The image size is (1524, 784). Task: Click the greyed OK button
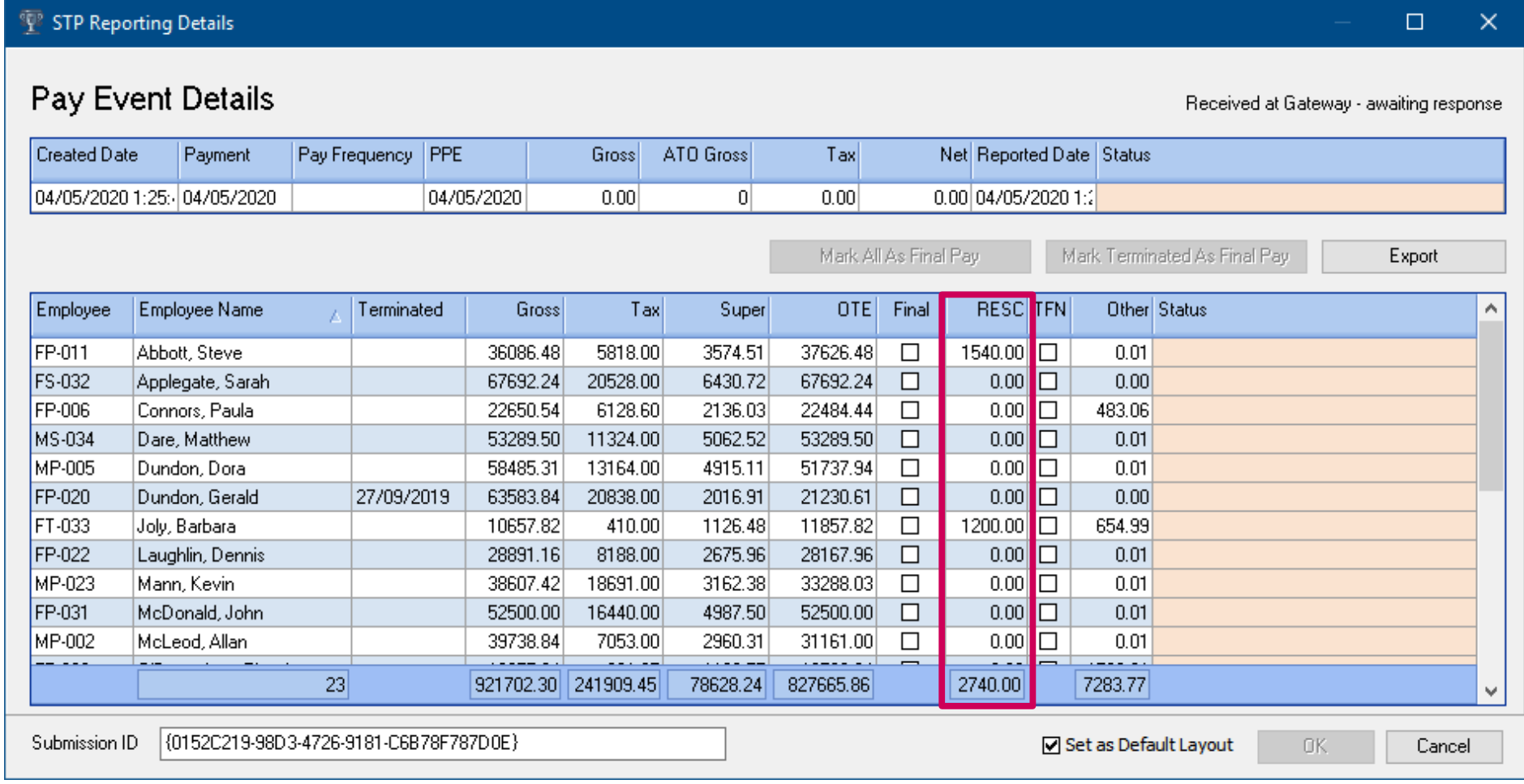click(1315, 746)
